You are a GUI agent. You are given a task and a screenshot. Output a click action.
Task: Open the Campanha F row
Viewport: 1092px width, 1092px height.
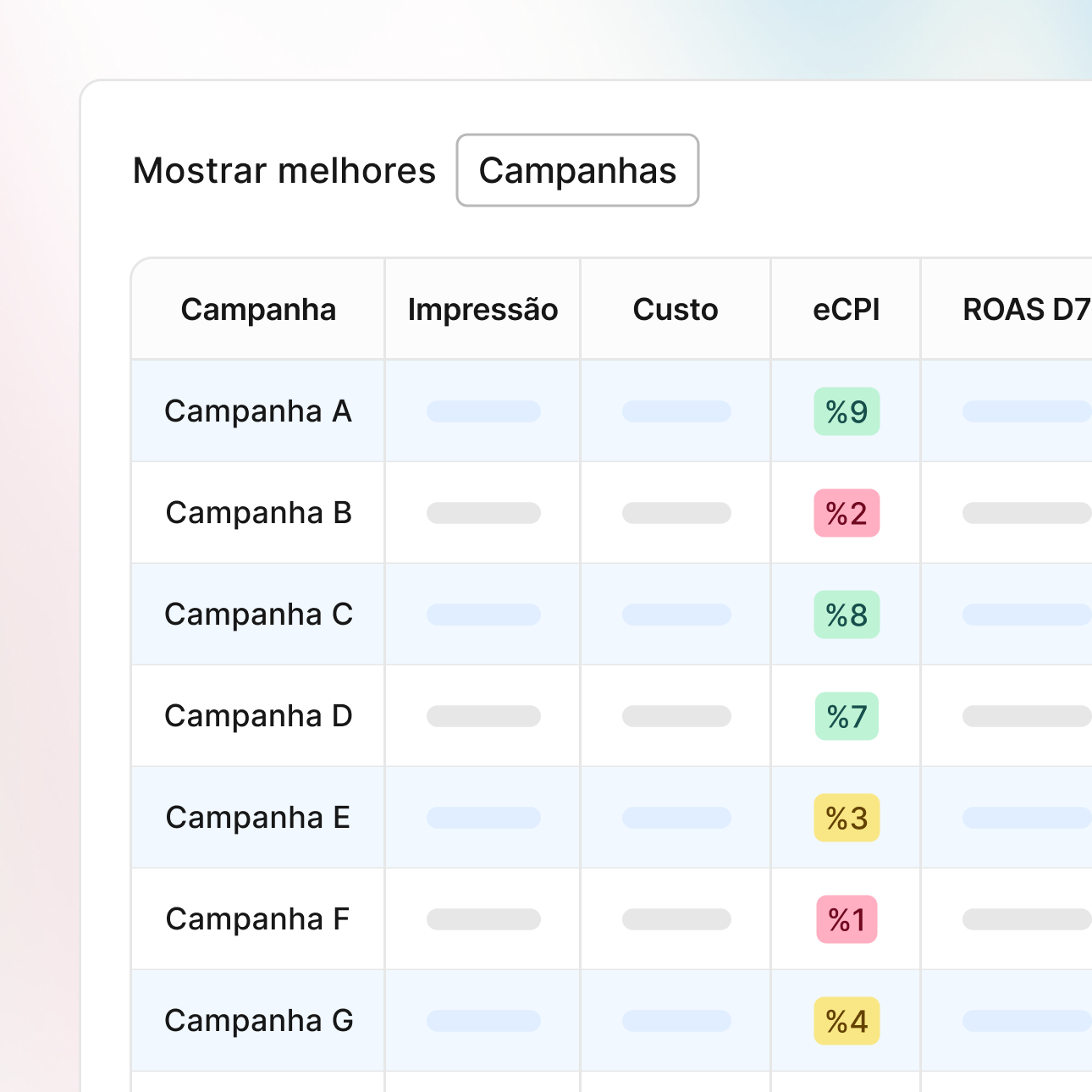coord(258,919)
